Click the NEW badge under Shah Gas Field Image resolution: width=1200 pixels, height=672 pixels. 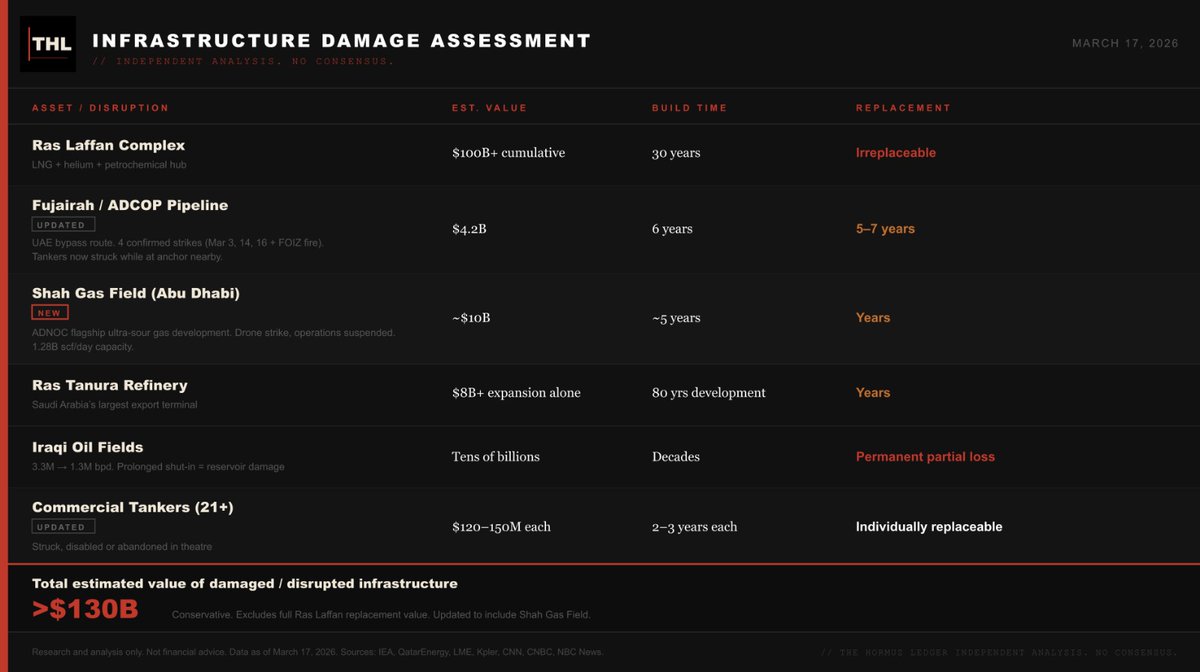(x=50, y=313)
